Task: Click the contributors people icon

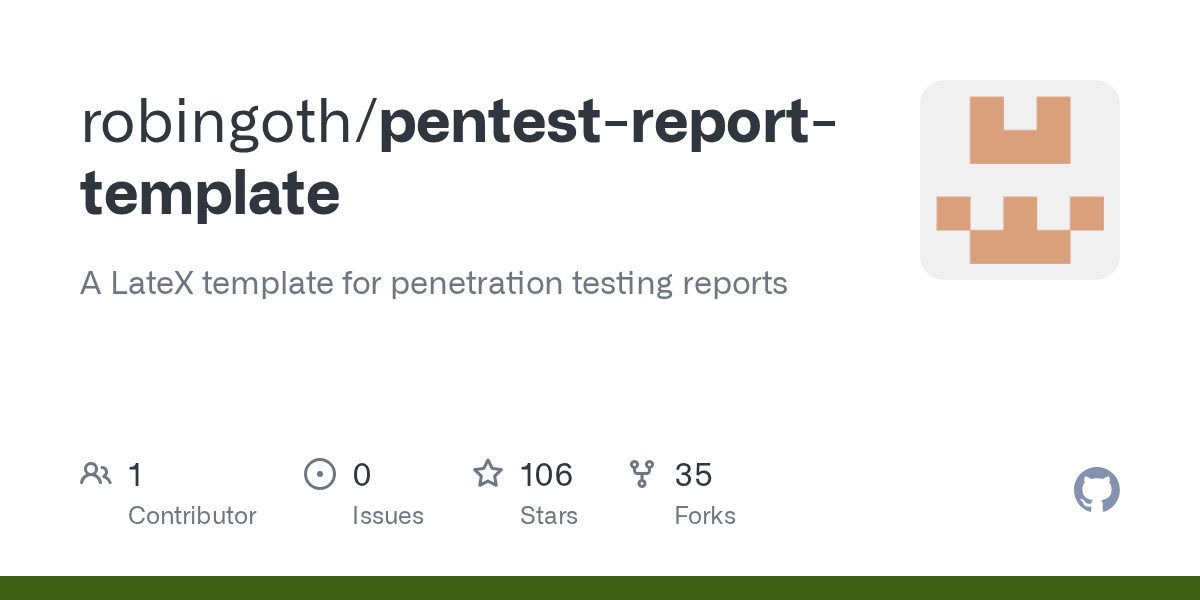Action: point(96,474)
